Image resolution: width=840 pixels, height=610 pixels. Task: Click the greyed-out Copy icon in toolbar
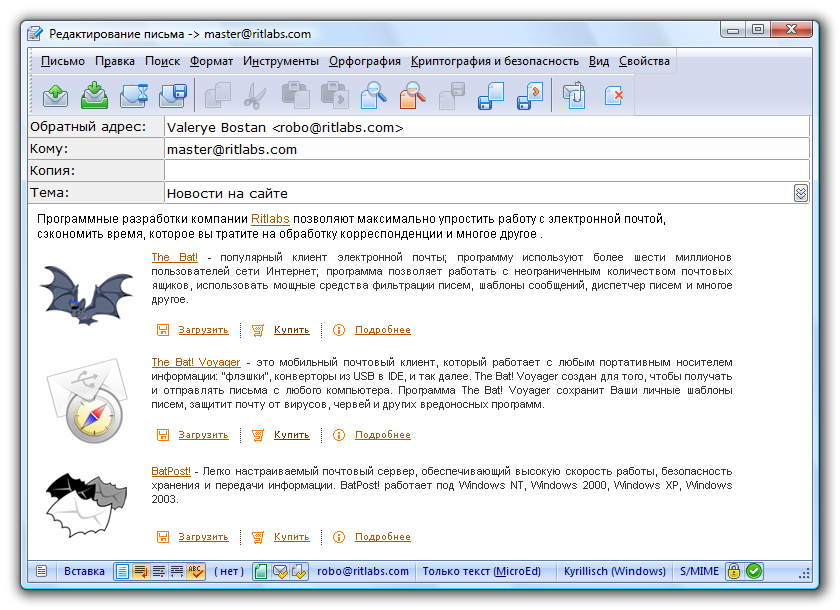pyautogui.click(x=218, y=96)
